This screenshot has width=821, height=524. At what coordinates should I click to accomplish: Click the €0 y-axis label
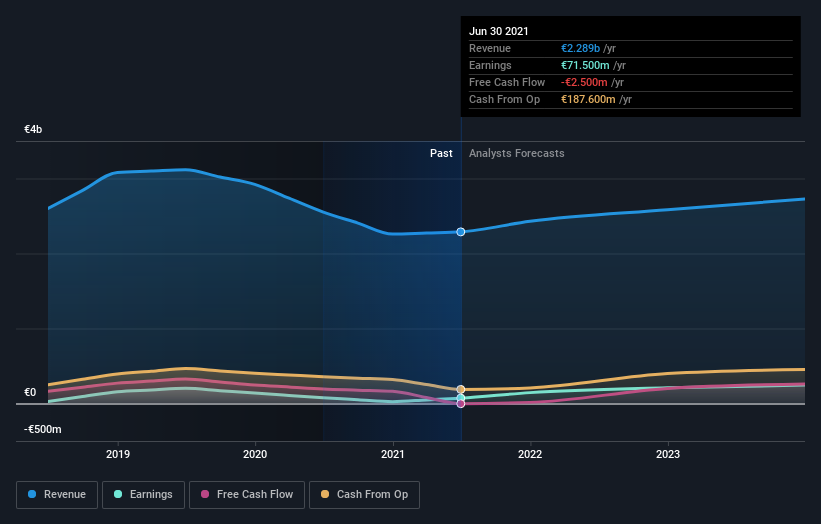tap(30, 392)
